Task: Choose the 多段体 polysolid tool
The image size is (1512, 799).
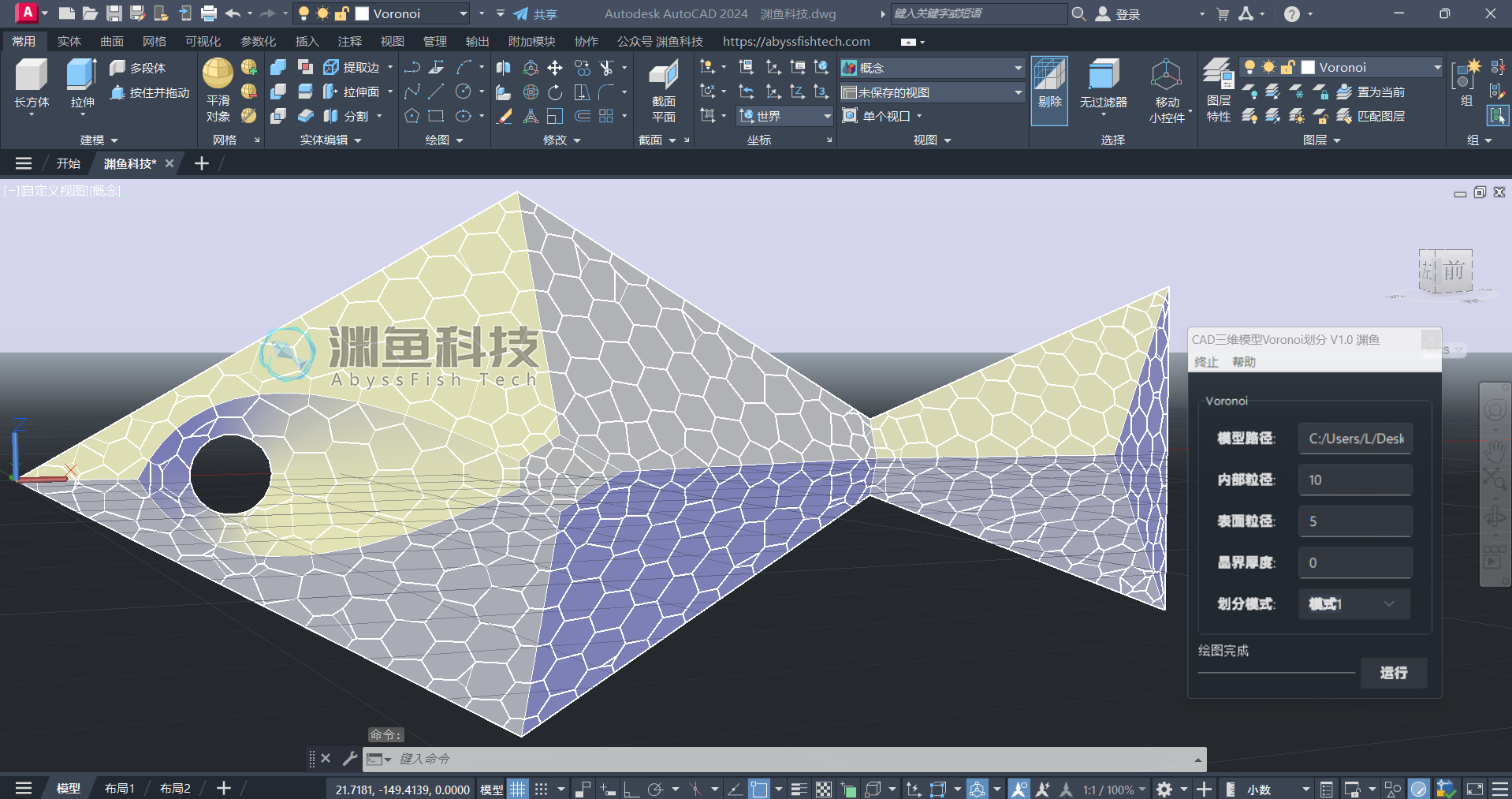Action: pyautogui.click(x=138, y=68)
